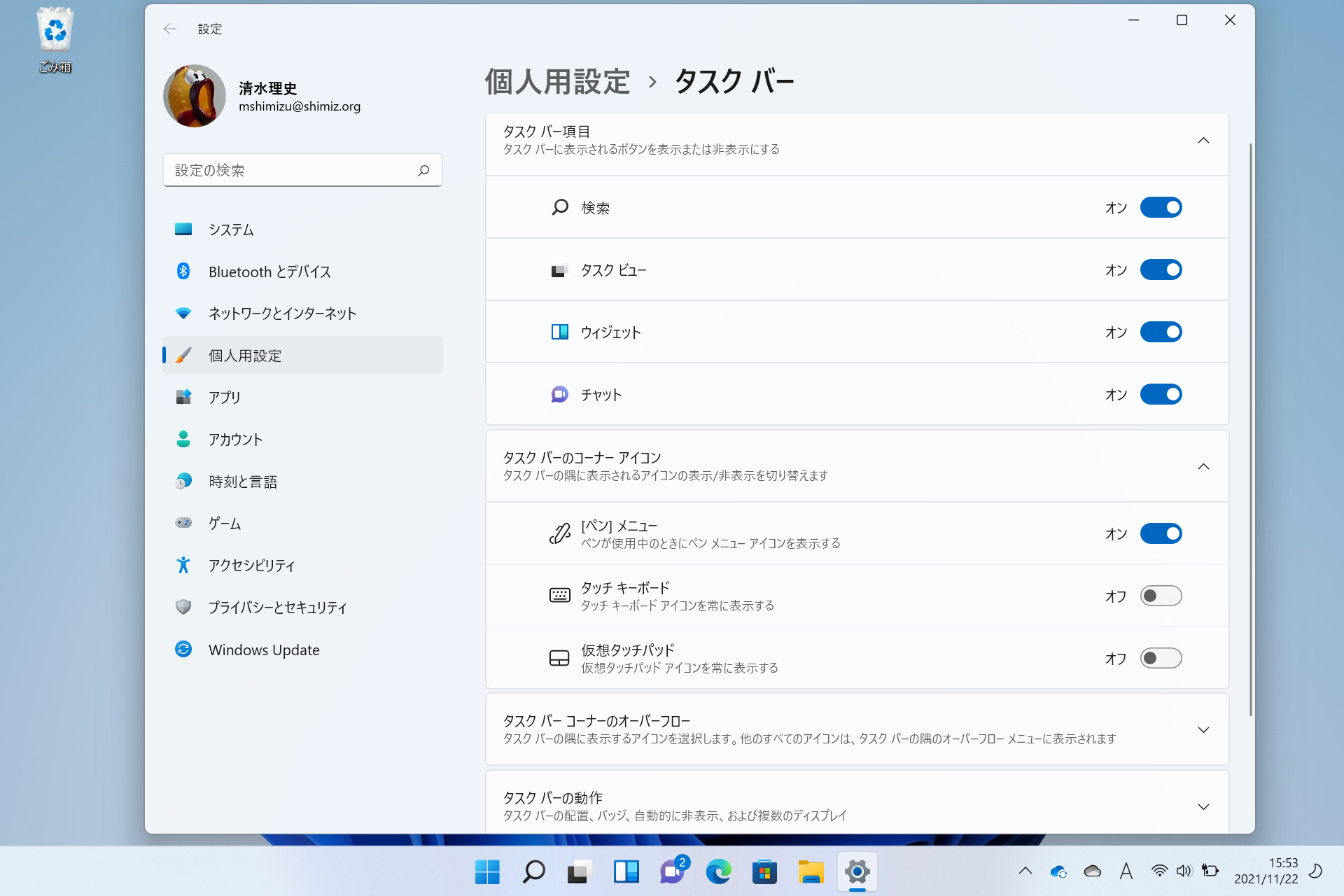
Task: Select Windows Update in the sidebar
Action: click(x=263, y=650)
